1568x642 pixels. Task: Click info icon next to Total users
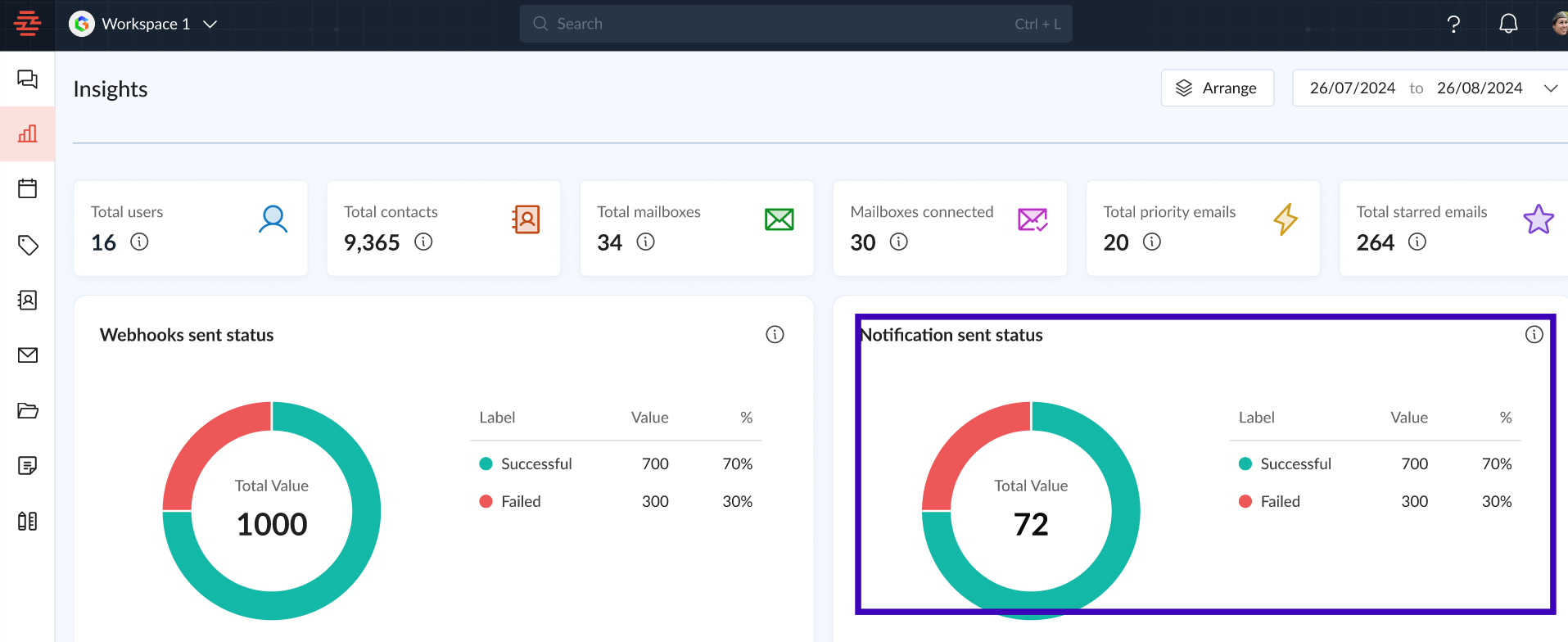(140, 242)
